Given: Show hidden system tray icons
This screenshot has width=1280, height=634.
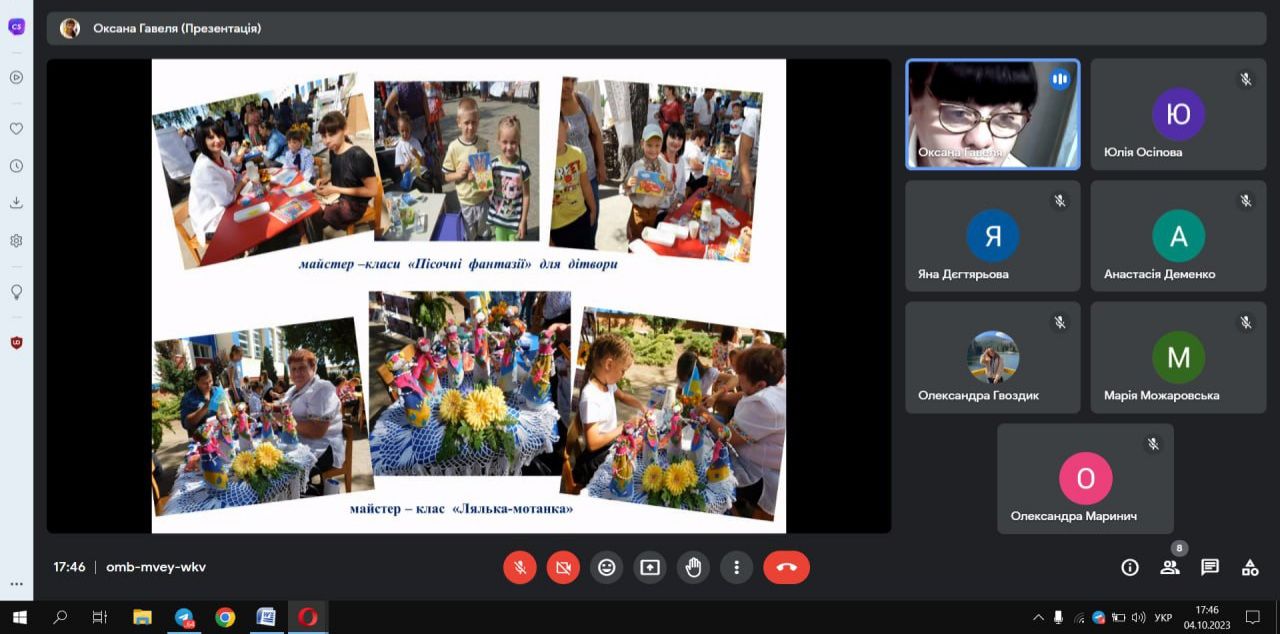Looking at the screenshot, I should click(1038, 617).
